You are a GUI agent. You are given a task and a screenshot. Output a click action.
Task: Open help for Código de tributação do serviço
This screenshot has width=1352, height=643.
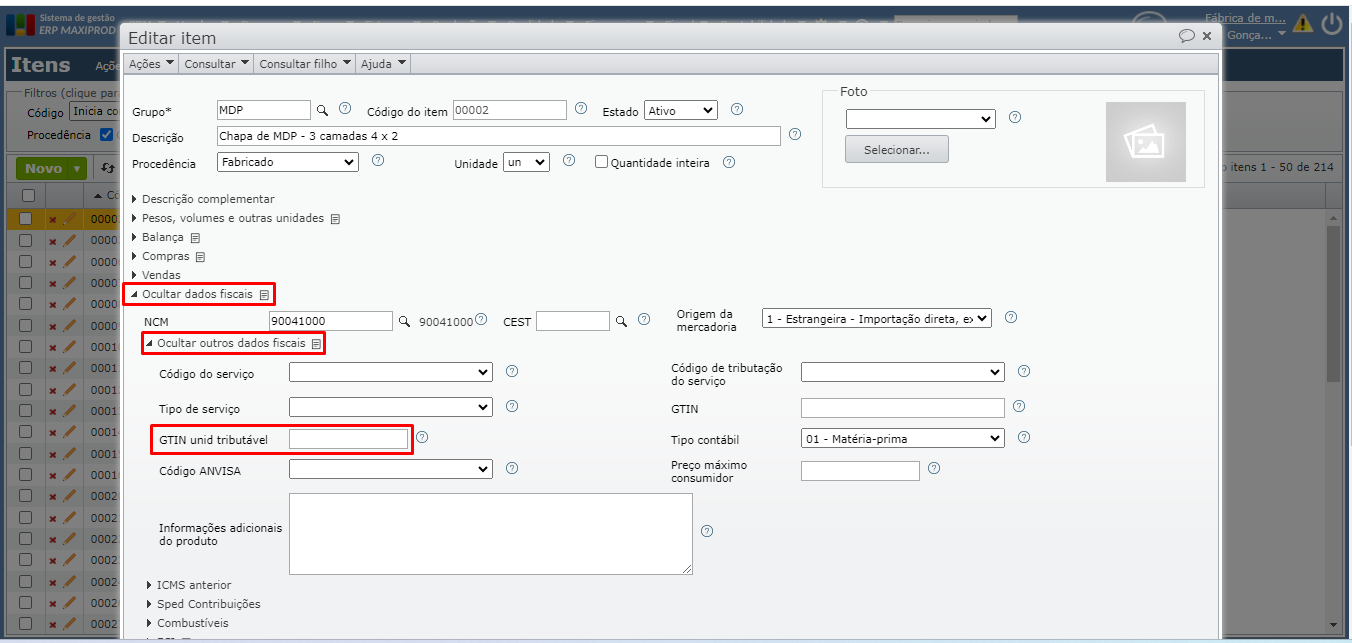[1024, 371]
